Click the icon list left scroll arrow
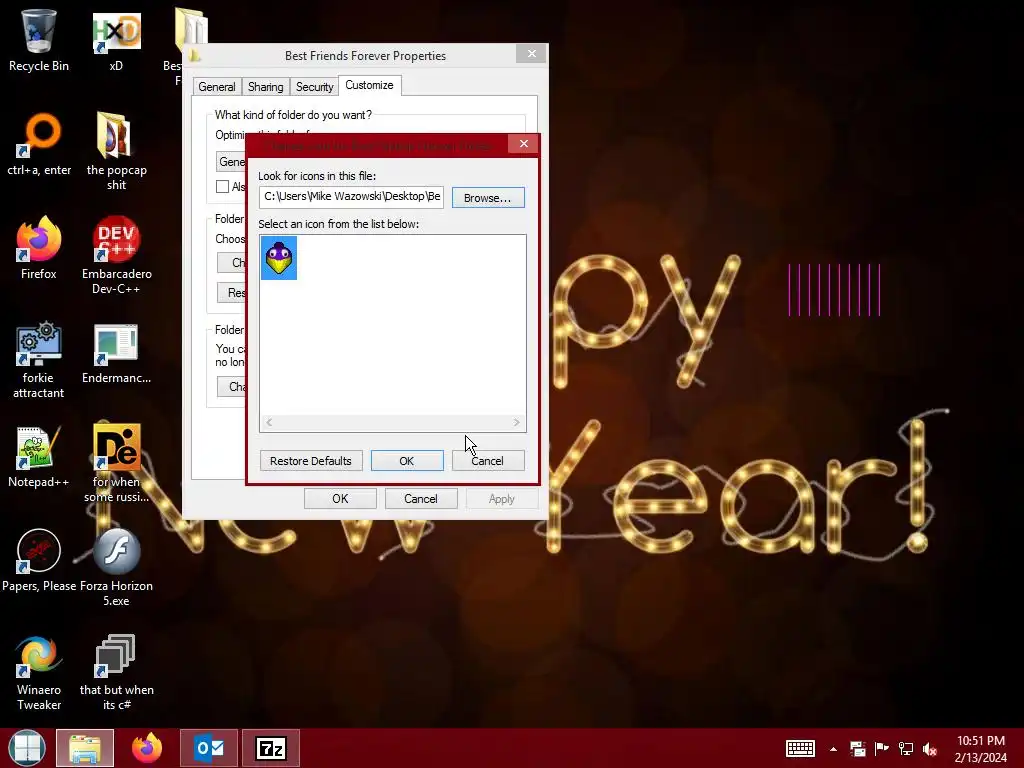 (269, 423)
